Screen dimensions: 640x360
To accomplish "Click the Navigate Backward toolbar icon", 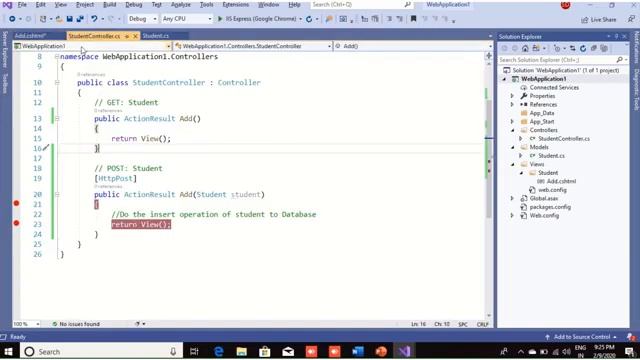I will 12,19.
